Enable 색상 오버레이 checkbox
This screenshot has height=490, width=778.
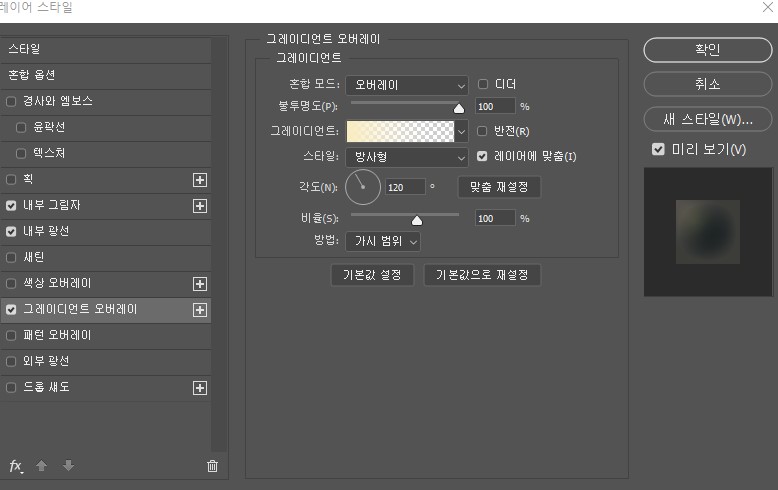pyautogui.click(x=11, y=284)
